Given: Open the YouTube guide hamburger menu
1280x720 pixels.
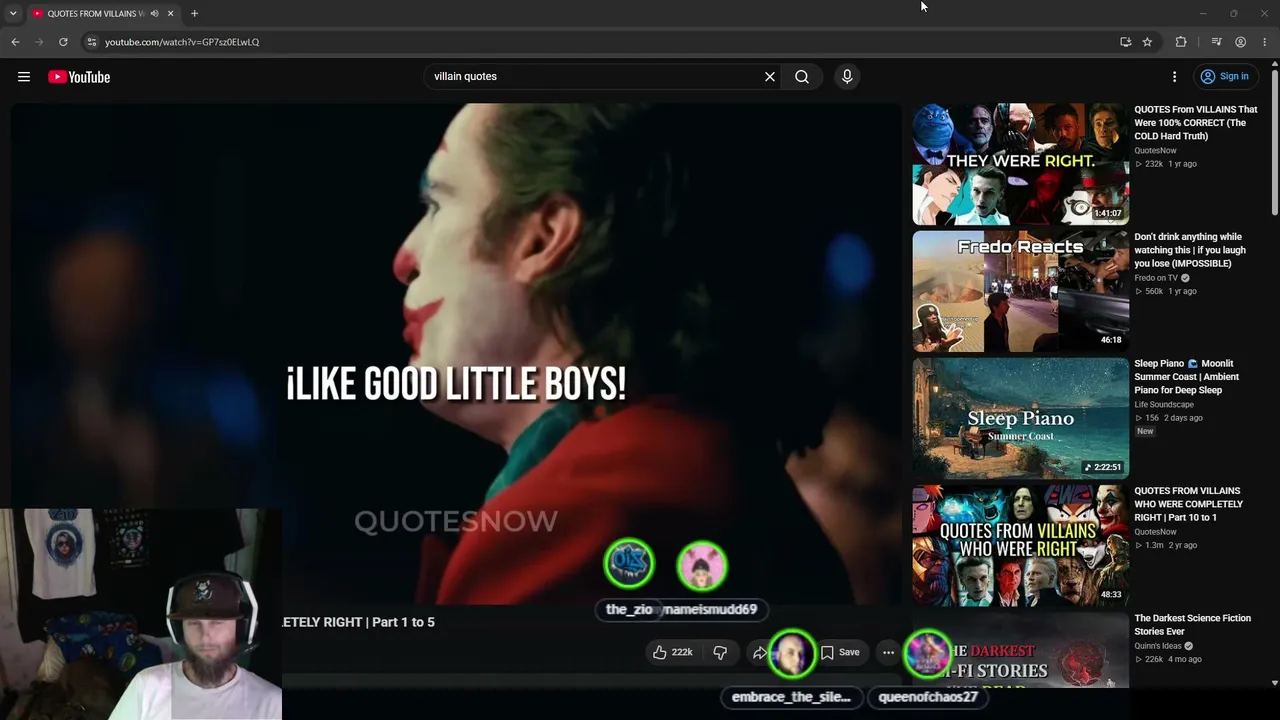Looking at the screenshot, I should pyautogui.click(x=24, y=77).
